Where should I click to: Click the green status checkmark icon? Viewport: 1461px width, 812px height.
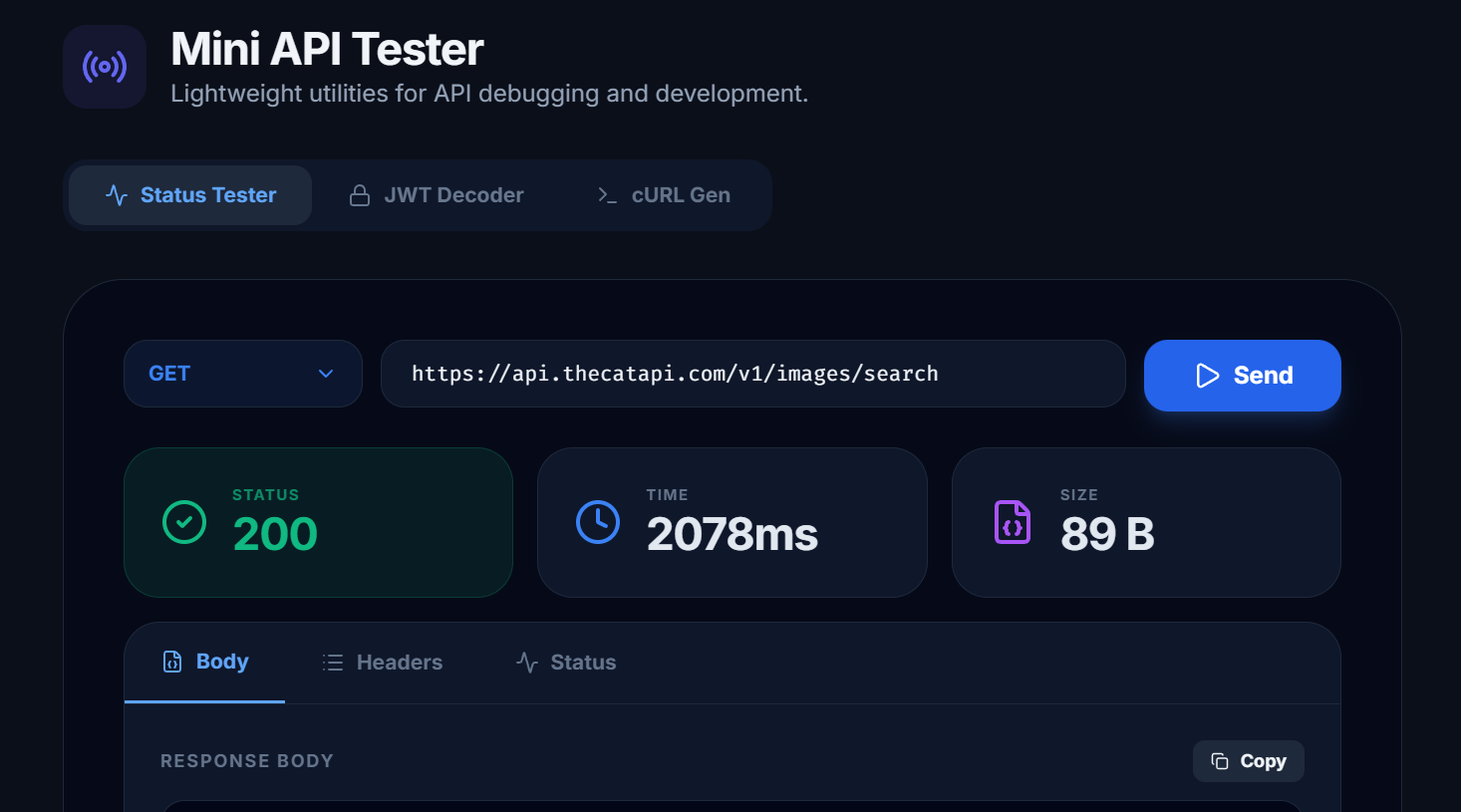(x=184, y=522)
